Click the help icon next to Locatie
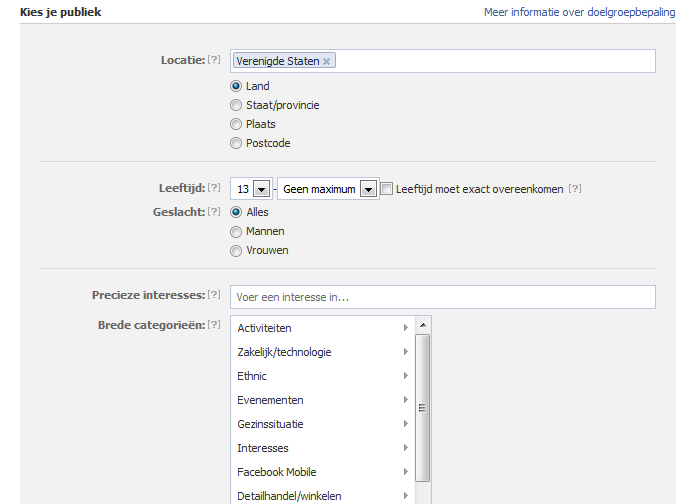Image resolution: width=682 pixels, height=504 pixels. click(213, 61)
